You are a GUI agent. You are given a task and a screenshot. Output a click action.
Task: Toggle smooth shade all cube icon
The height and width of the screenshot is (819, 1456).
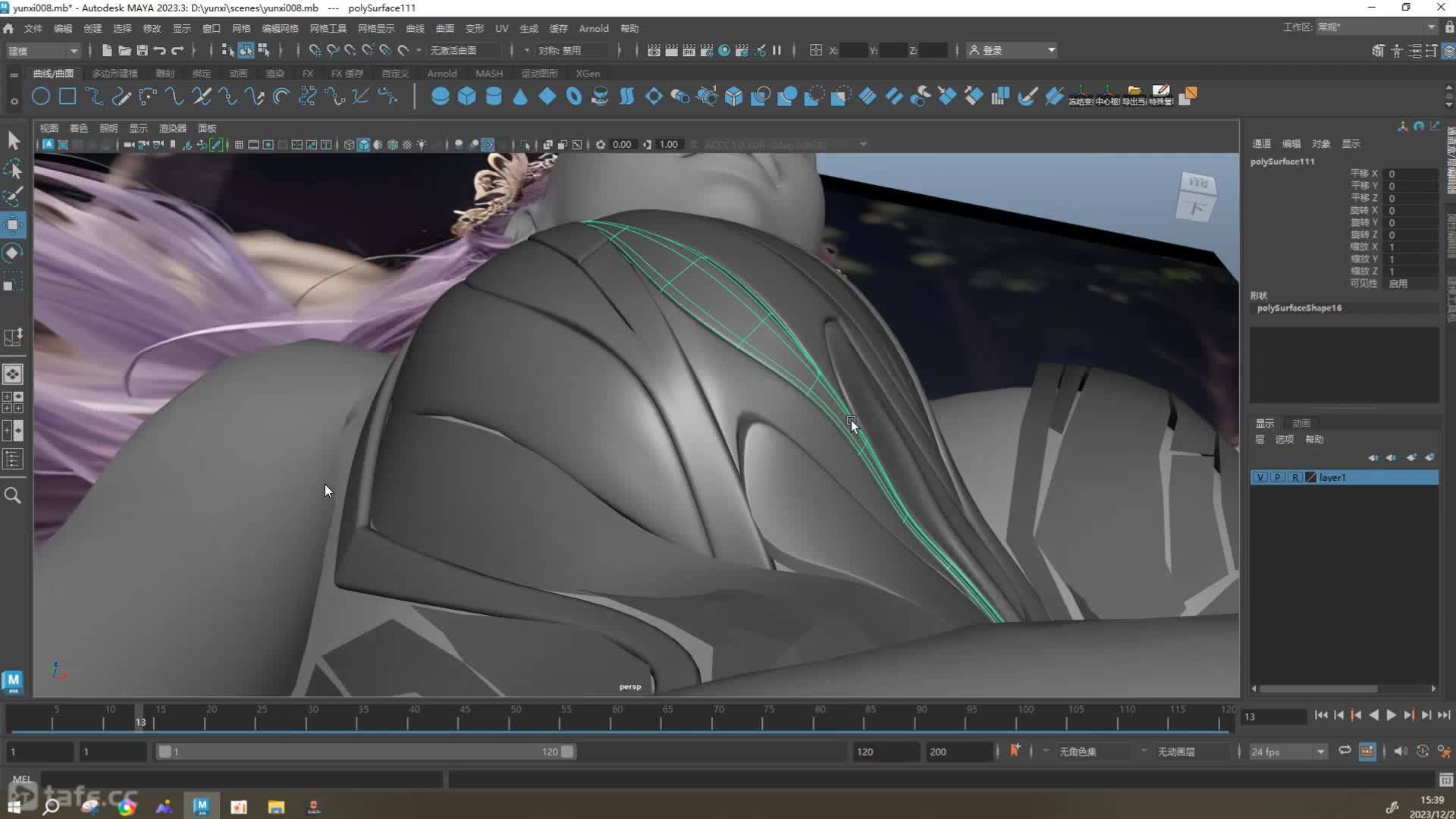363,144
